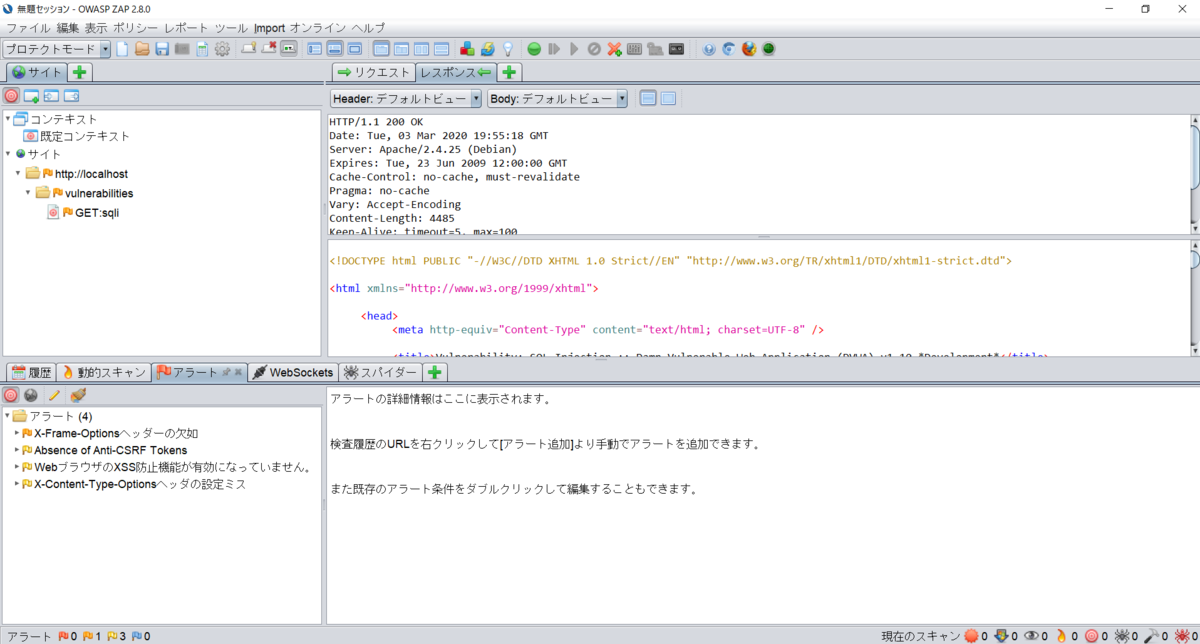
Task: Open session using the folder toolbar icon
Action: tap(142, 49)
